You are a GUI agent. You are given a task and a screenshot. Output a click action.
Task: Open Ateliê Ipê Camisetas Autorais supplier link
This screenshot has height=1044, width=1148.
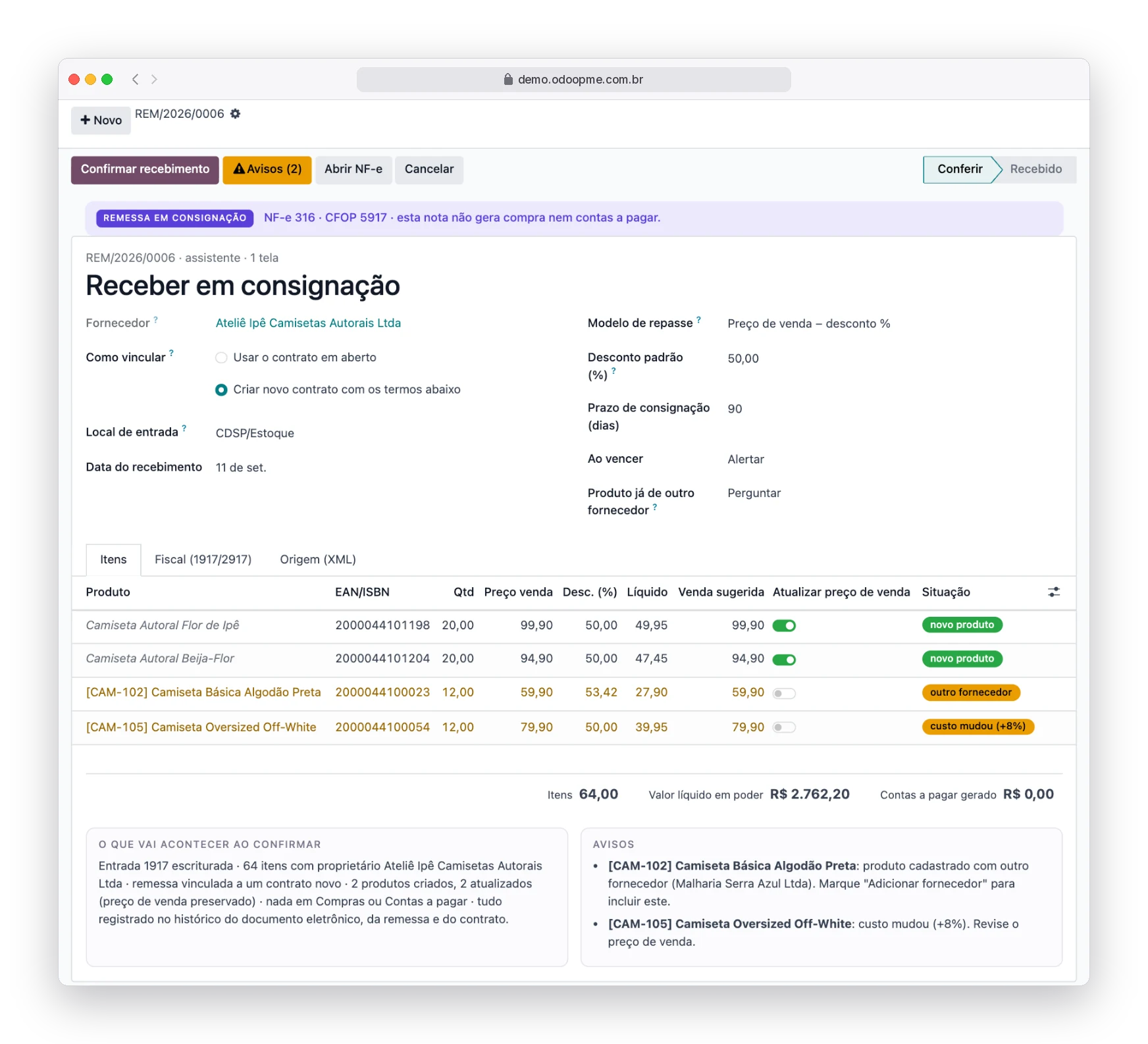(x=308, y=323)
